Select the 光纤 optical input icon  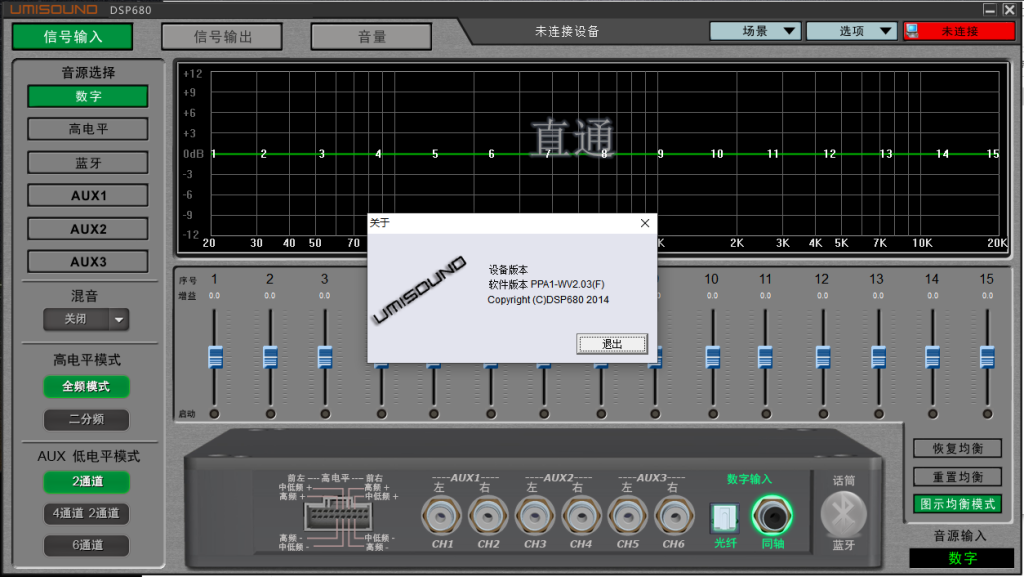point(724,518)
